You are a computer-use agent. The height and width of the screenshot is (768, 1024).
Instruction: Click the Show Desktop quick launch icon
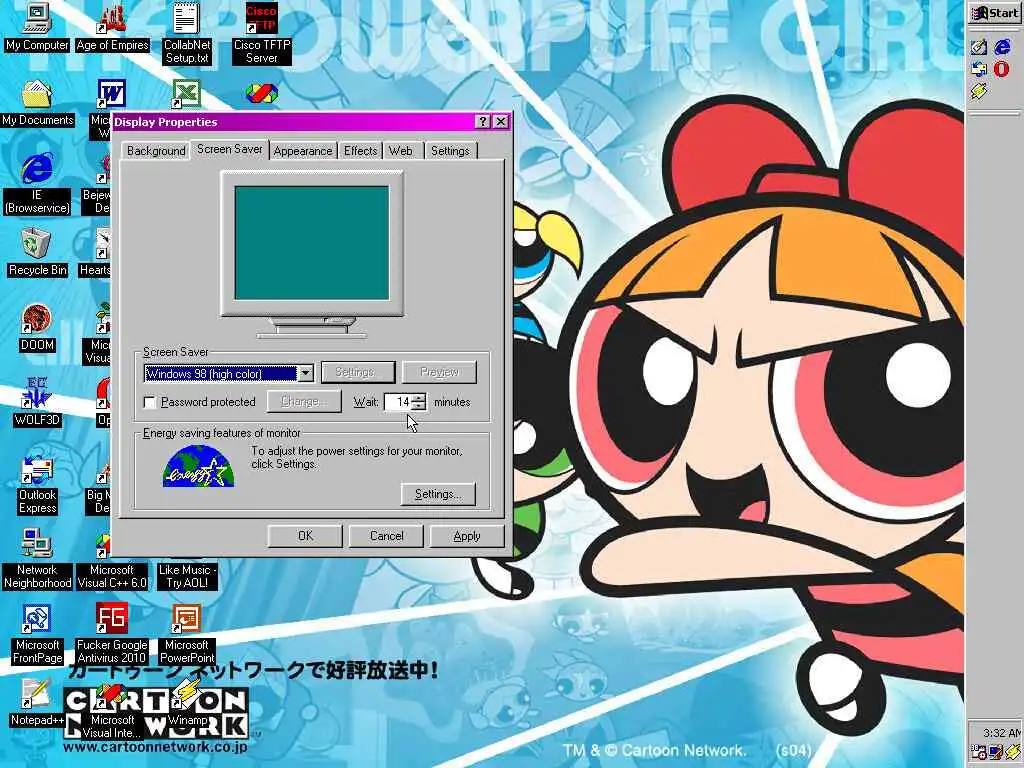coord(978,46)
